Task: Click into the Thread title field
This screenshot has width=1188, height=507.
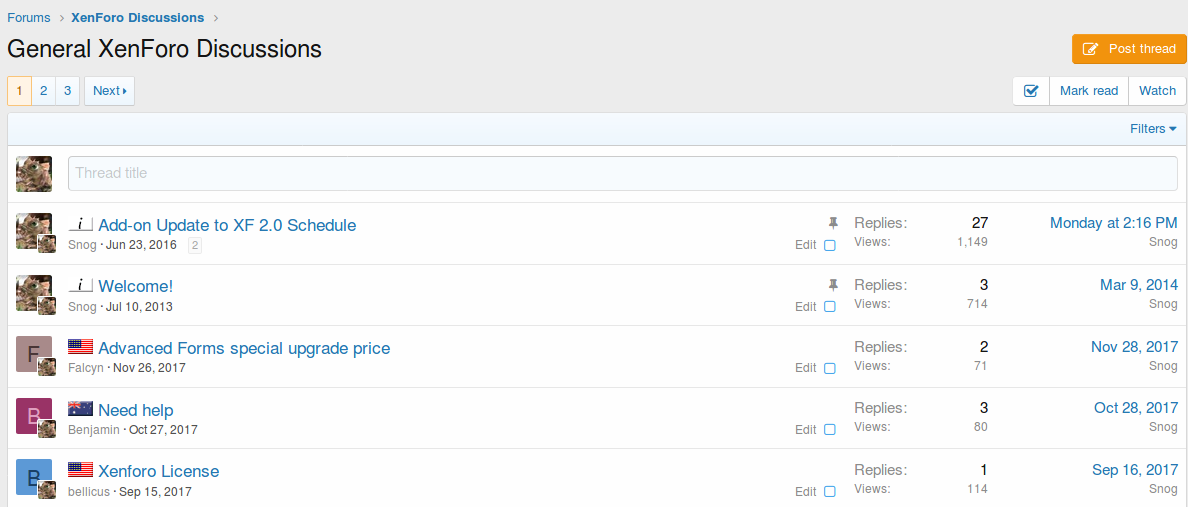Action: pos(622,173)
